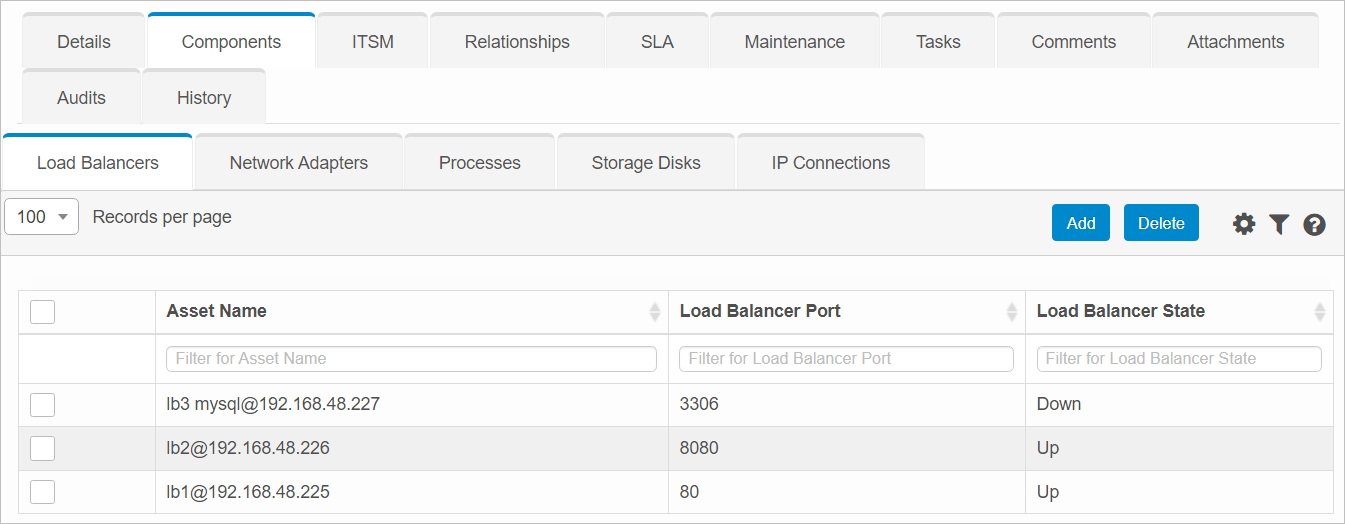The height and width of the screenshot is (524, 1345).
Task: Click the Load Balancer Port filter box
Action: click(846, 359)
